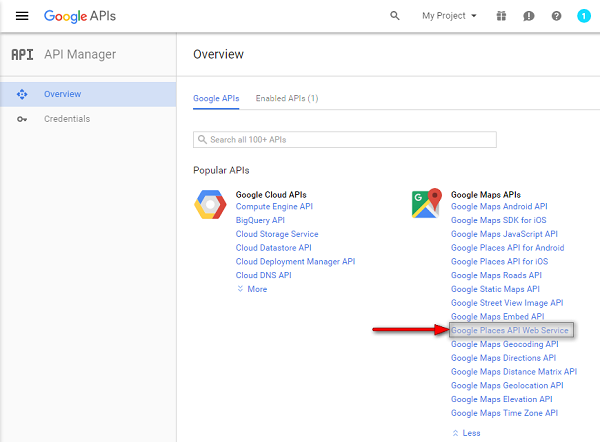The image size is (600, 442).
Task: Open the hamburger navigation menu
Action: (22, 16)
